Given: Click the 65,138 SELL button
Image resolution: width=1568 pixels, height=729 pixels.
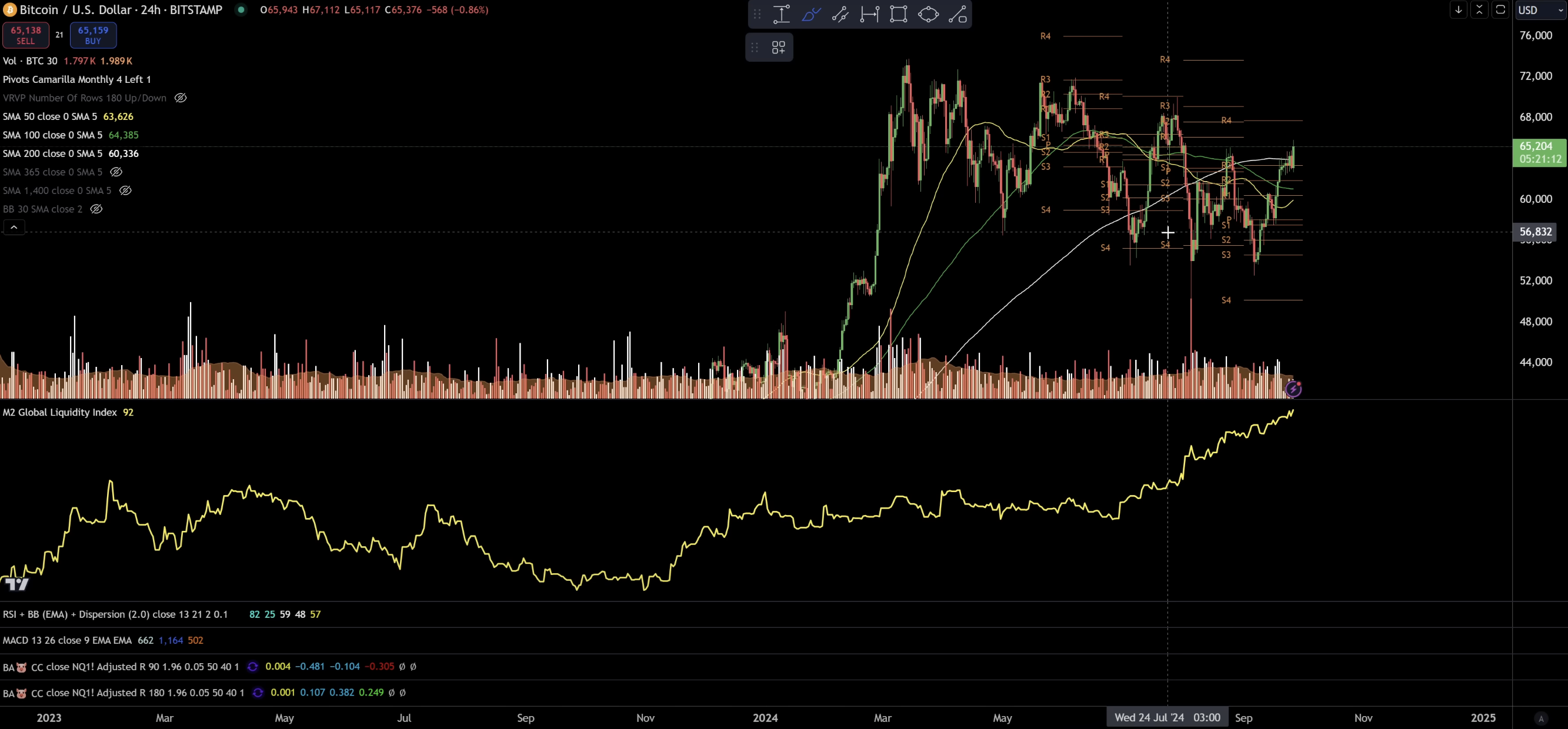Looking at the screenshot, I should coord(25,35).
